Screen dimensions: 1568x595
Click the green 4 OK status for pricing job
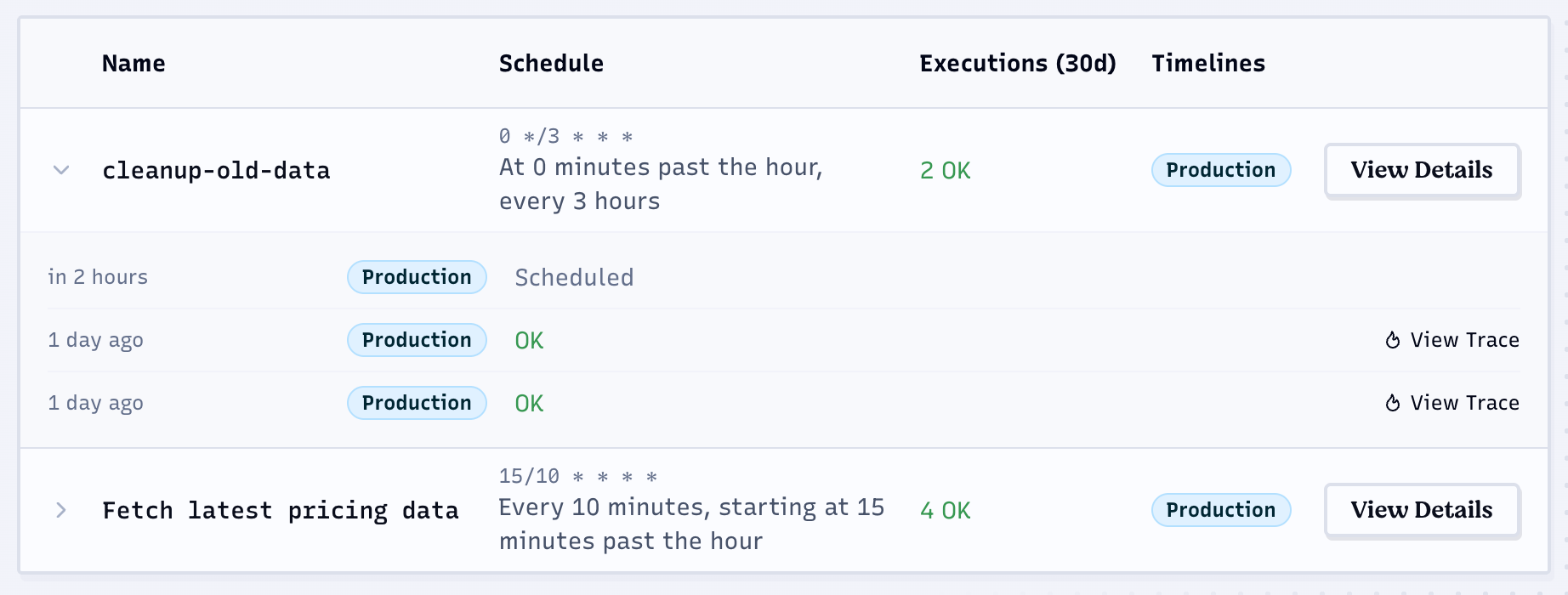click(x=944, y=511)
